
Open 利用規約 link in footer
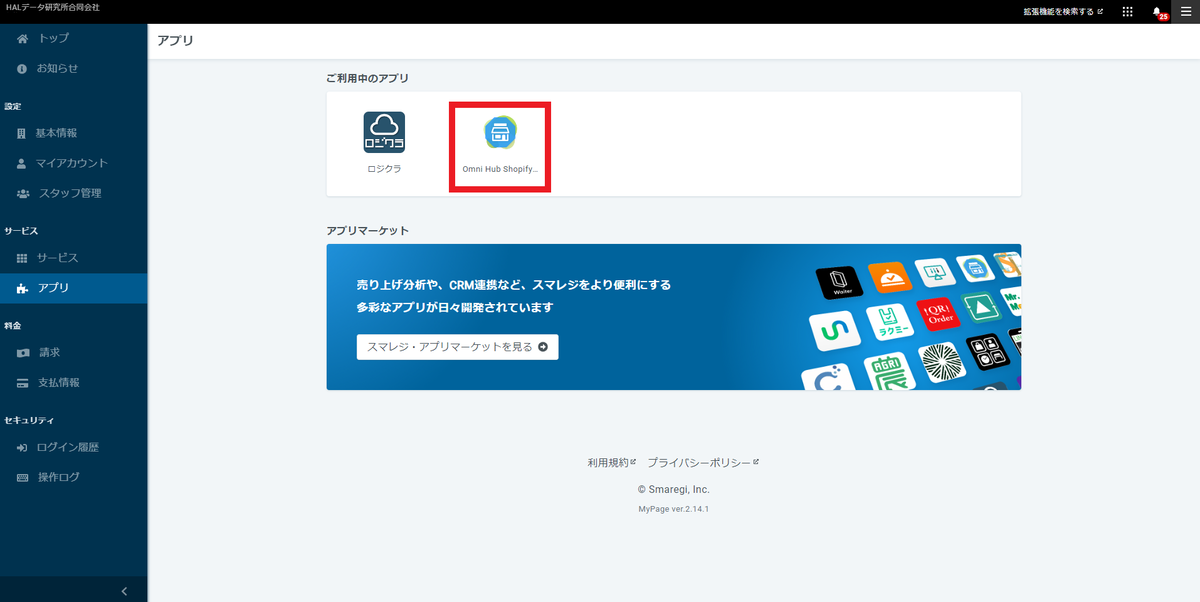coord(612,463)
